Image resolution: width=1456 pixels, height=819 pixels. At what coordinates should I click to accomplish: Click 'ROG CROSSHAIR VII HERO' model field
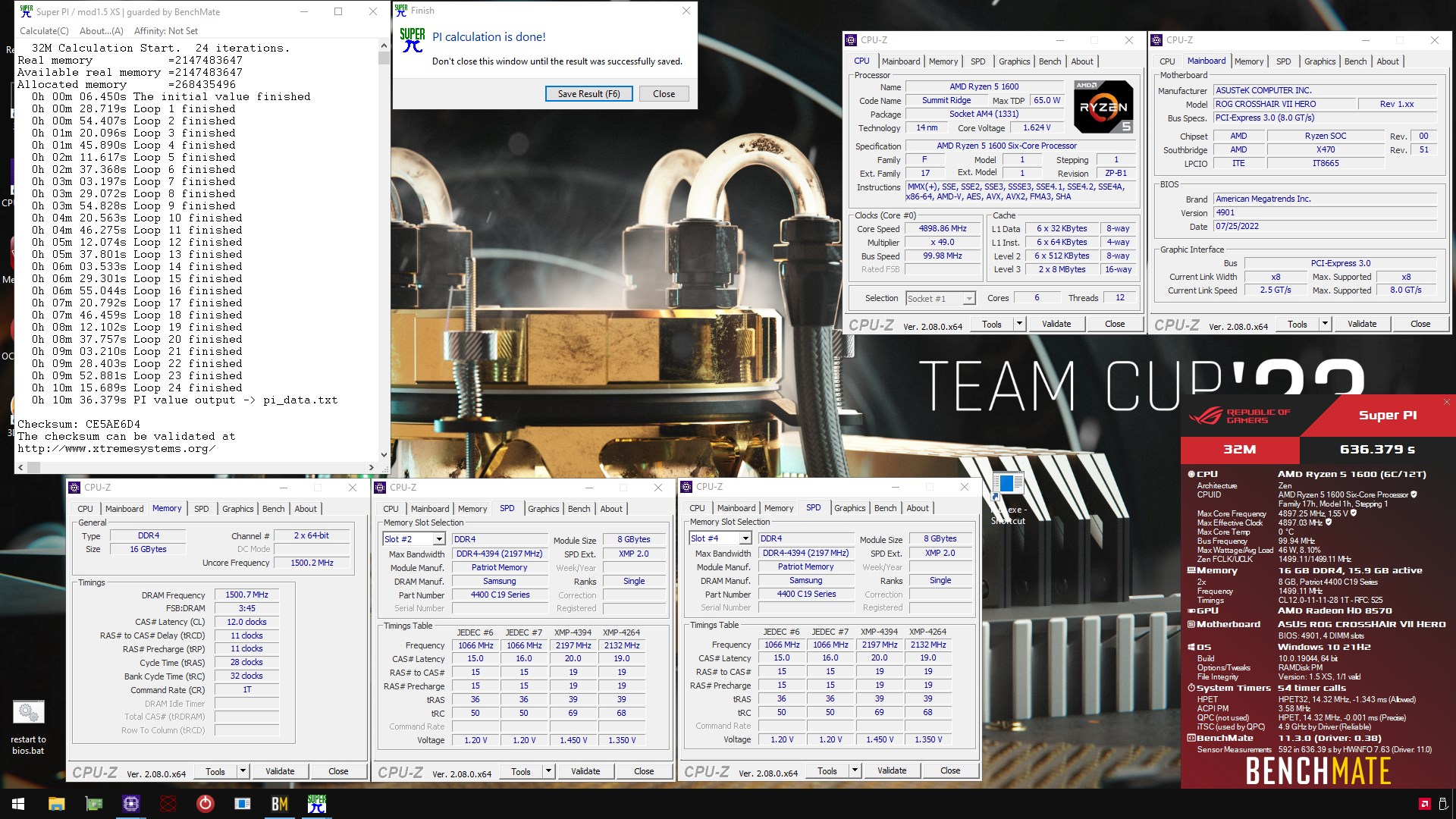1283,104
